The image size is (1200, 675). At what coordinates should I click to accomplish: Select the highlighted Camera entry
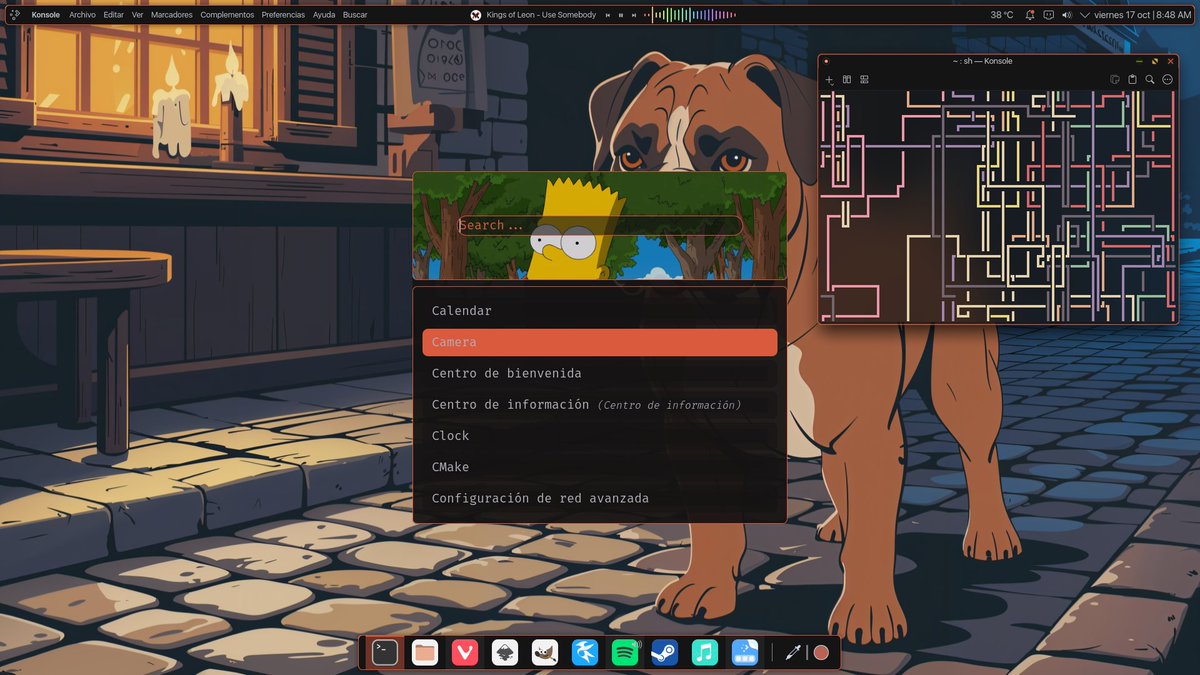point(599,342)
